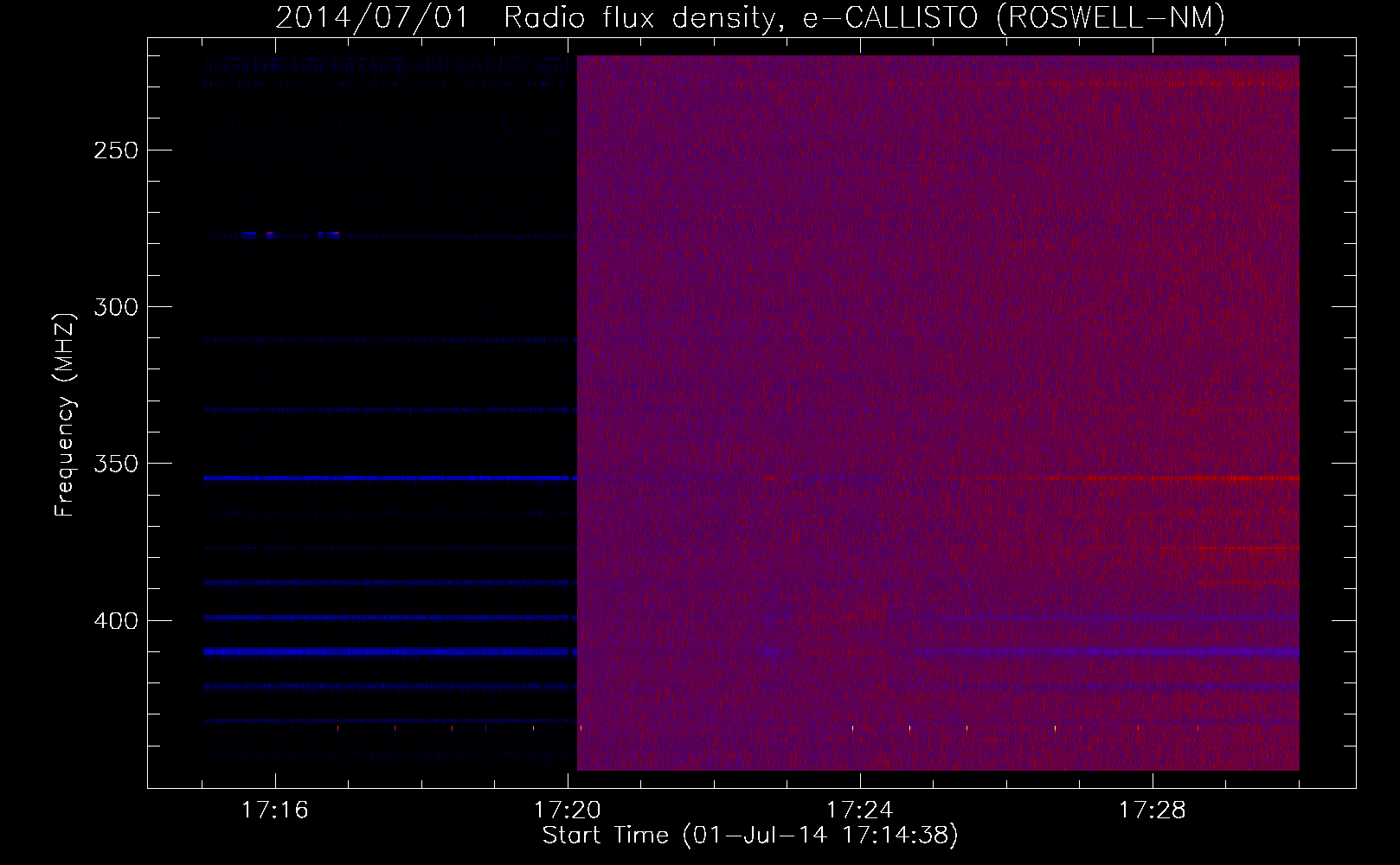Select the Start Time axis caption

(750, 836)
